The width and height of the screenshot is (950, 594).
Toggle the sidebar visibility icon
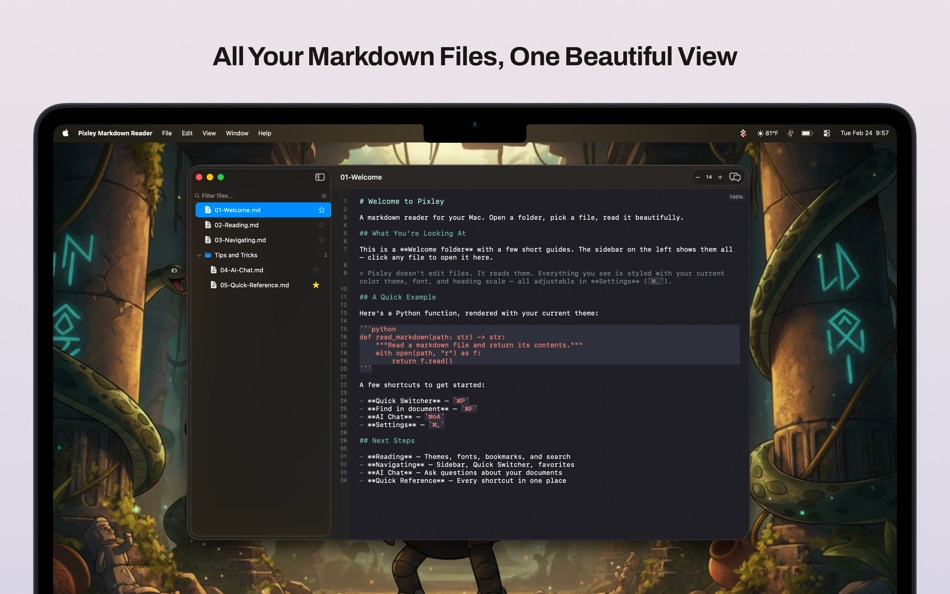click(x=319, y=177)
